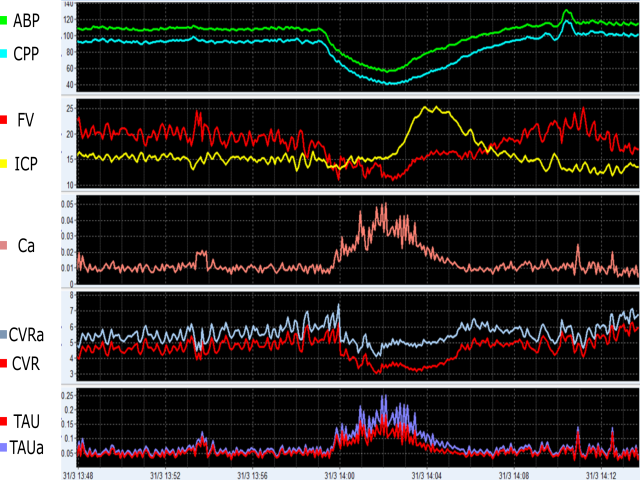Select the red legend swatch of second chart
640x480 pixels.
(4, 120)
